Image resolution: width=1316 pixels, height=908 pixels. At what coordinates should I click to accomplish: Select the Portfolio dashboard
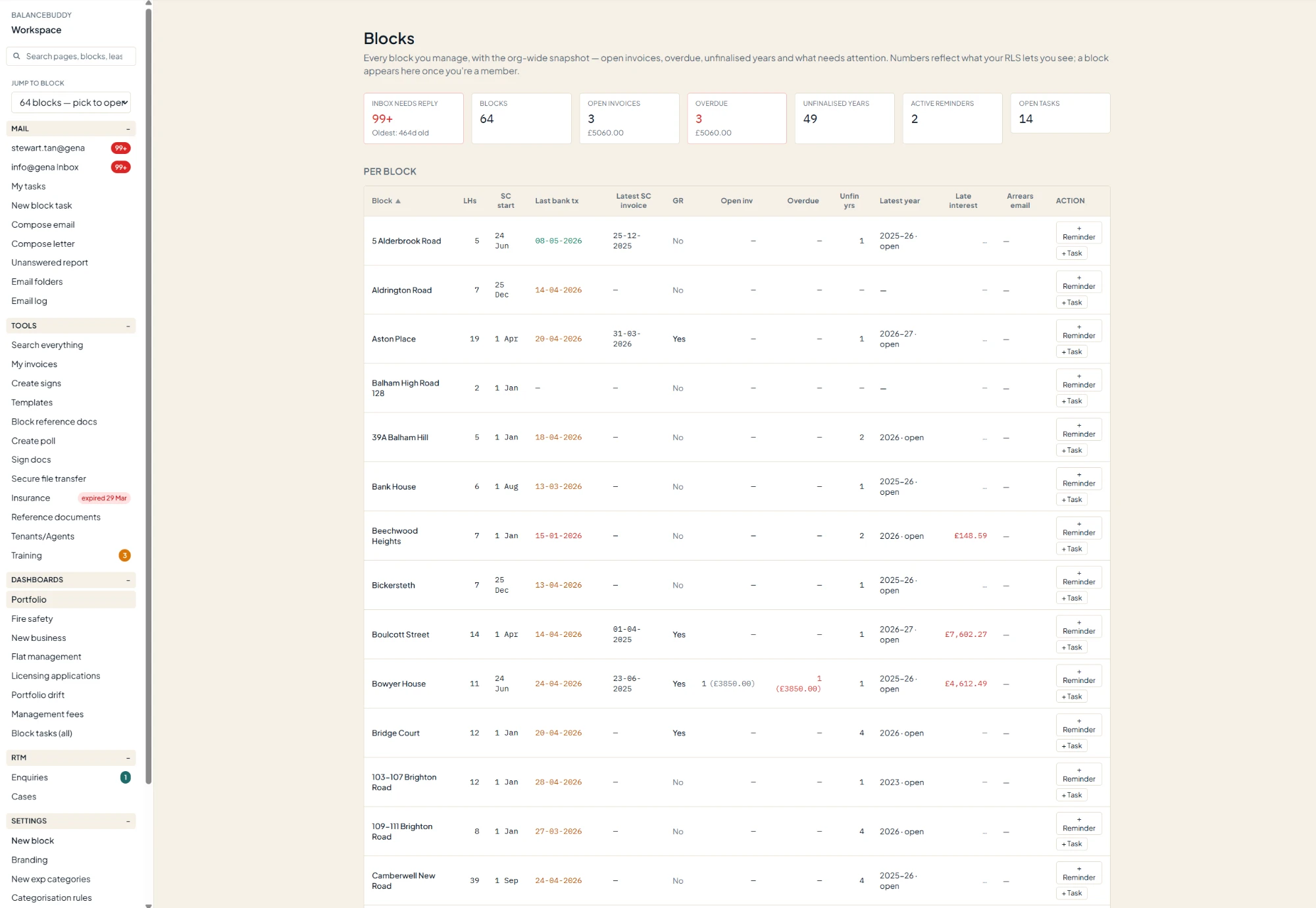coord(71,599)
